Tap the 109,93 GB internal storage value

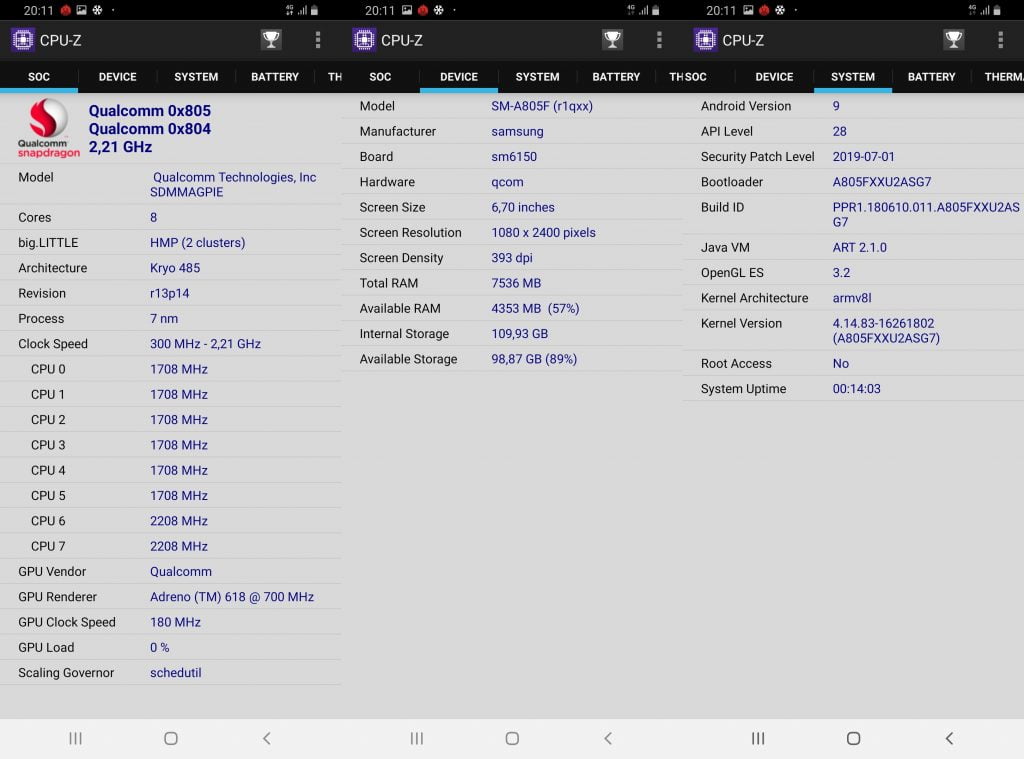pos(520,334)
